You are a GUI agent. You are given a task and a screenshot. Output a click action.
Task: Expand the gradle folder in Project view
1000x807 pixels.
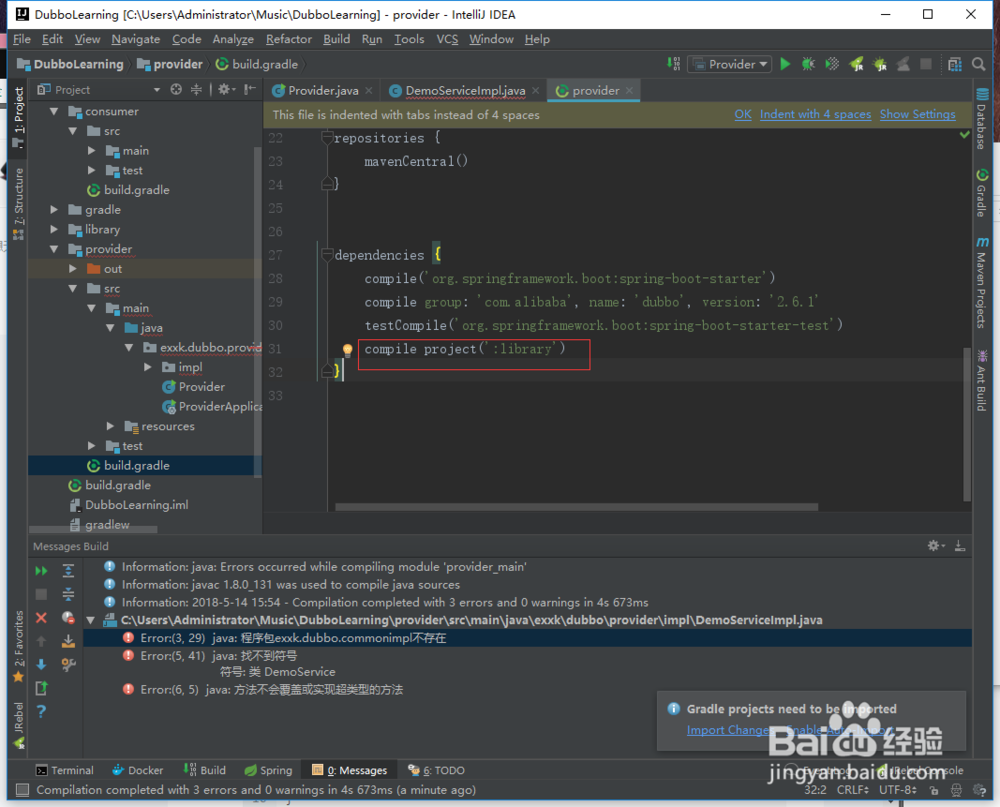tap(54, 209)
